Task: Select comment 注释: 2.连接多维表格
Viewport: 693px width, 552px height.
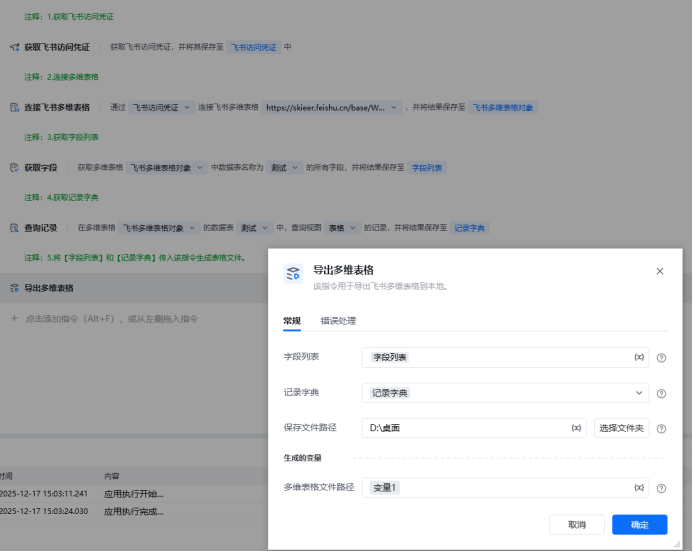Action: (61, 77)
